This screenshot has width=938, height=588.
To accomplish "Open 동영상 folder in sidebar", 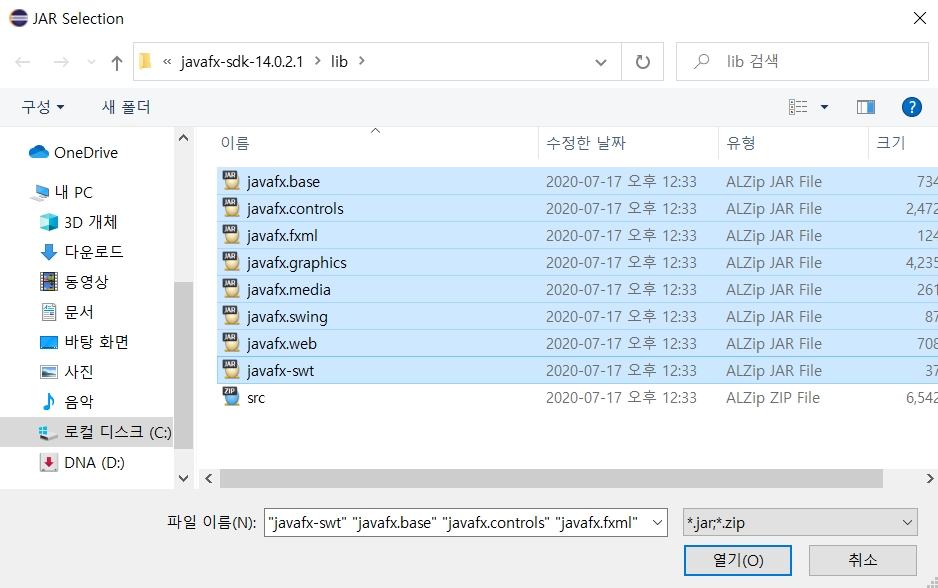I will (x=86, y=282).
